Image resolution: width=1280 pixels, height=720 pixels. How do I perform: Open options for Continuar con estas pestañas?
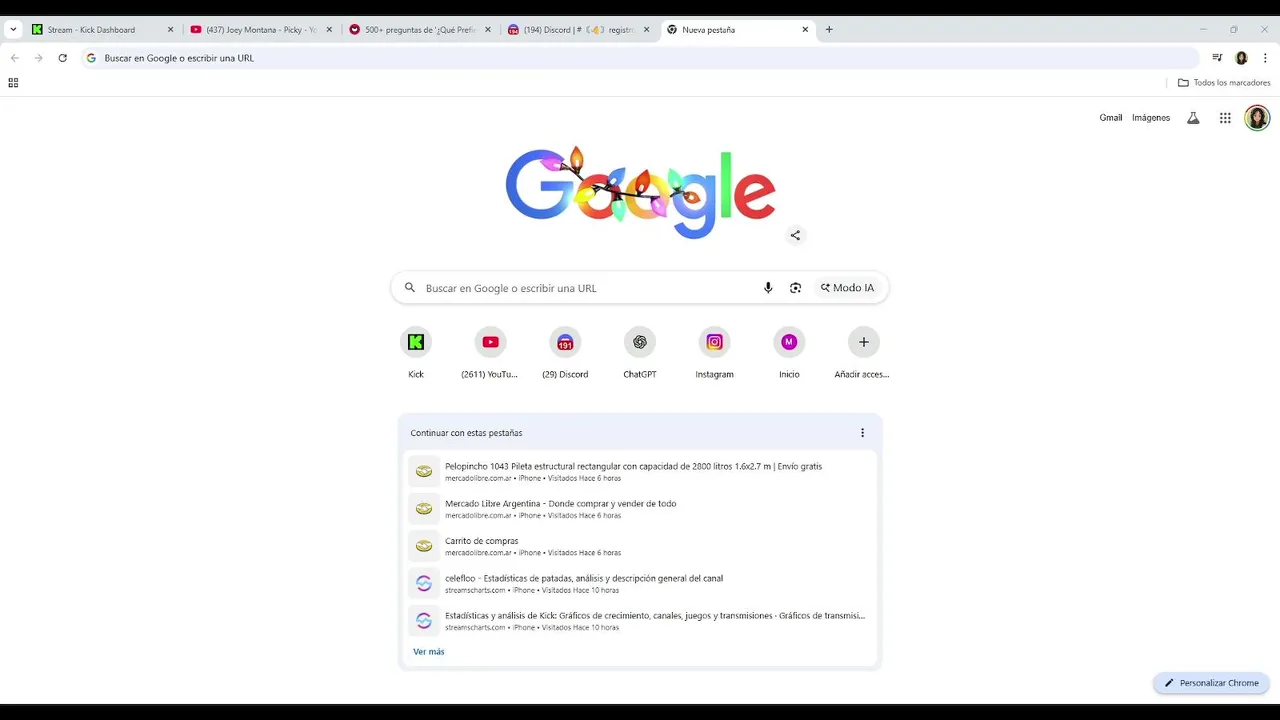862,433
